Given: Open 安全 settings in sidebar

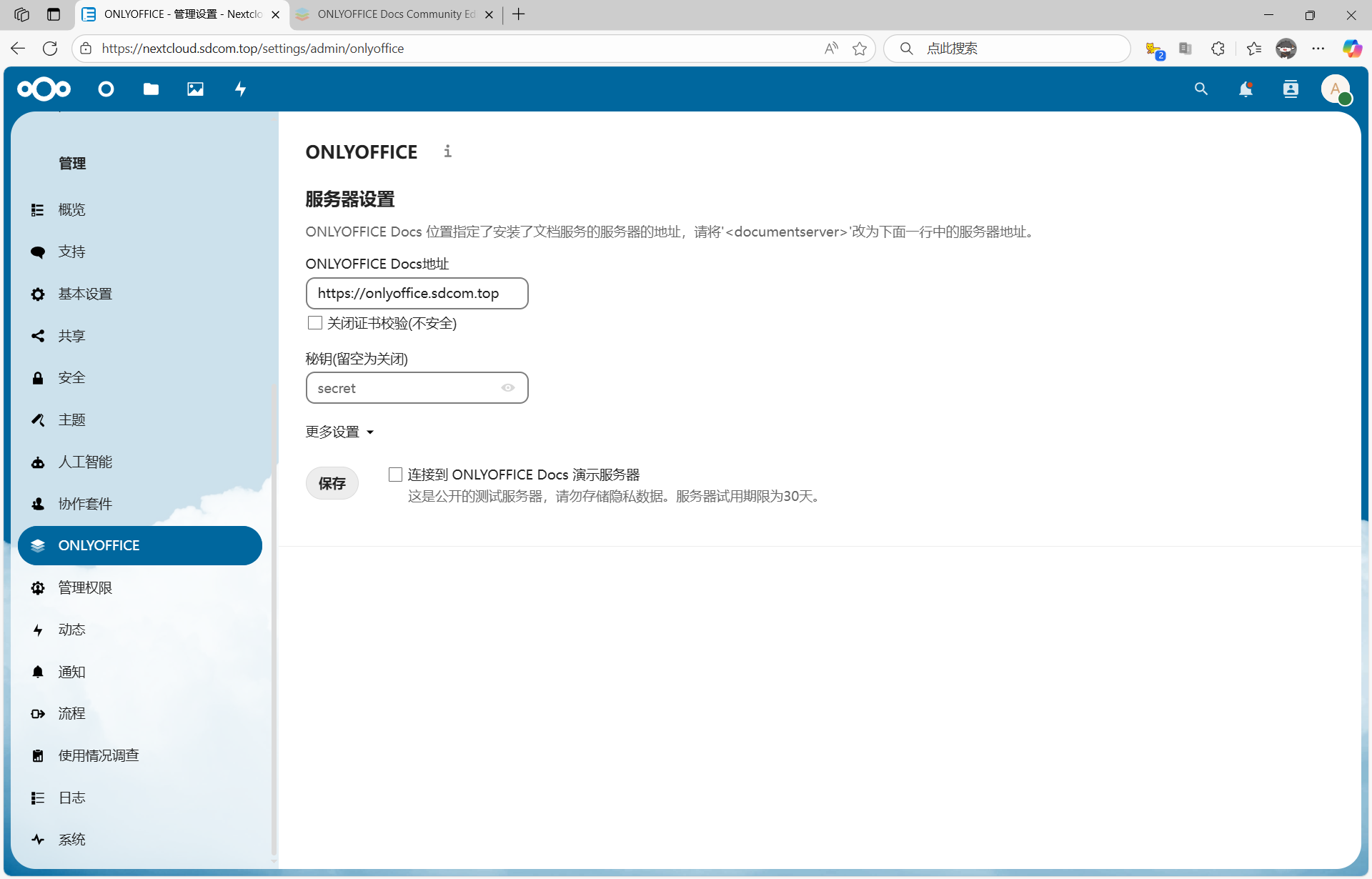Looking at the screenshot, I should [71, 377].
